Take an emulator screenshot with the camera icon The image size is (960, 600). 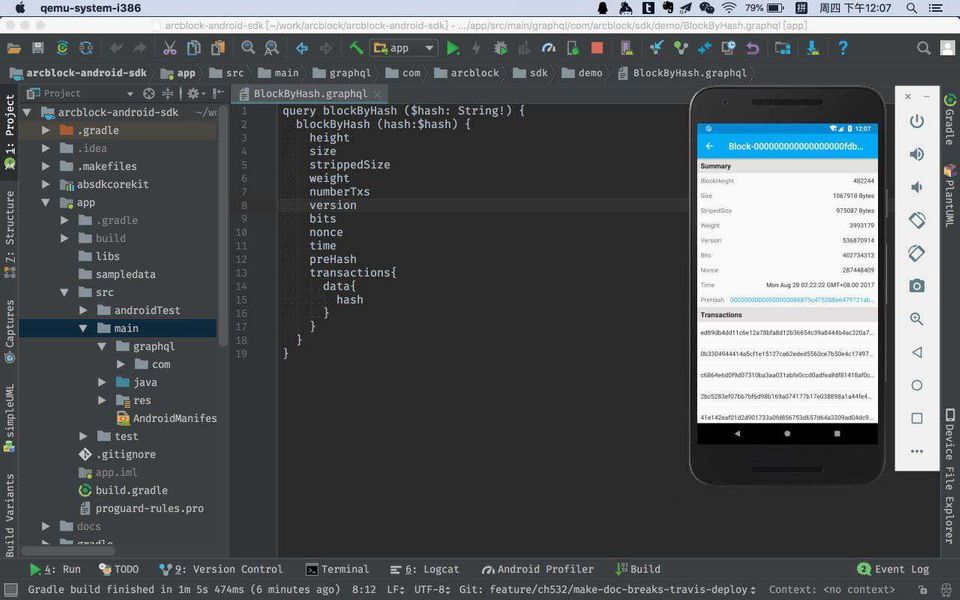tap(916, 286)
